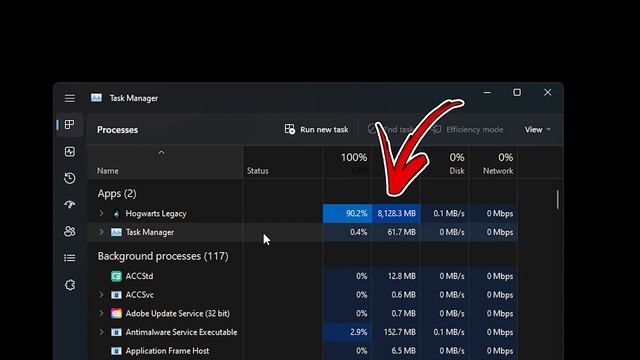
Task: Click the Apps (2) group heading
Action: 117,193
